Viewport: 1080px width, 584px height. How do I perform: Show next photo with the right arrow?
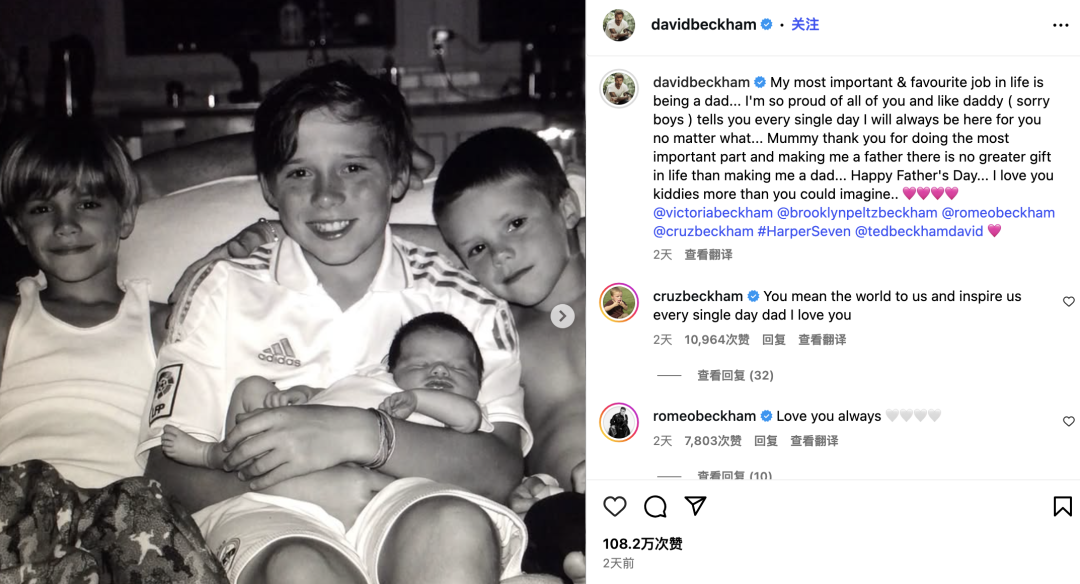tap(562, 316)
